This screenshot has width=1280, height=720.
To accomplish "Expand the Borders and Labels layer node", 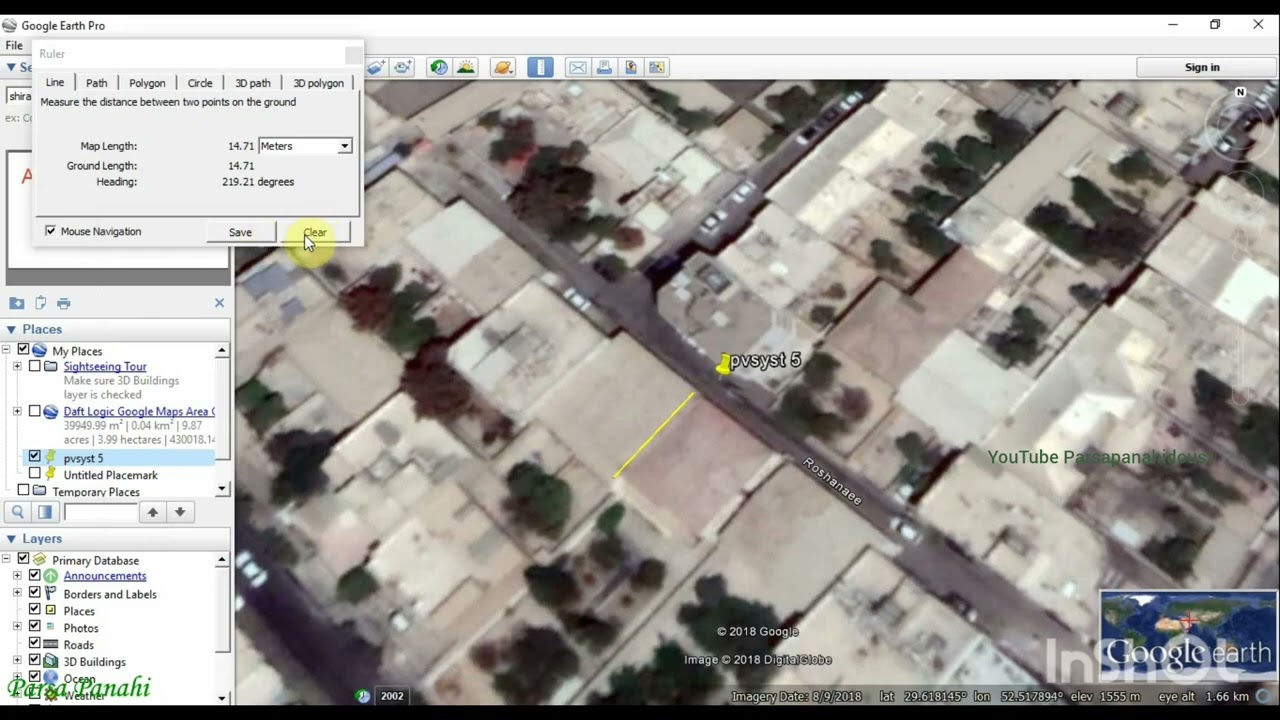I will click(x=17, y=593).
